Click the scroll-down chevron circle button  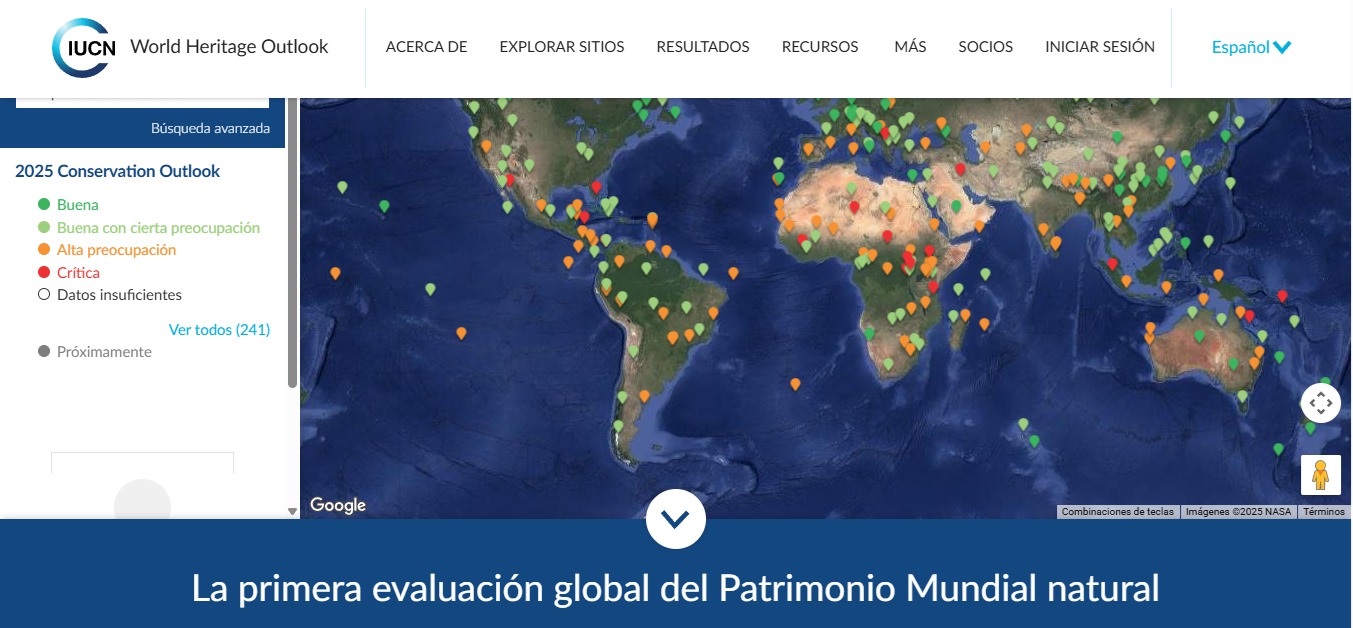tap(676, 519)
